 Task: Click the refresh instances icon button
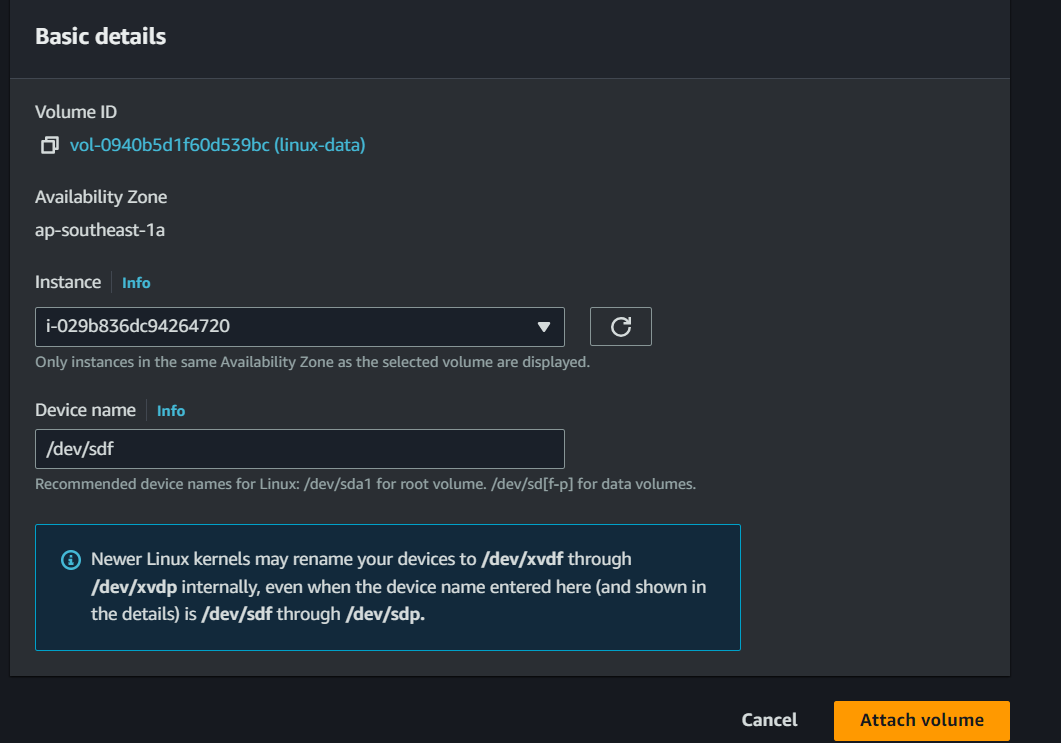tap(620, 327)
